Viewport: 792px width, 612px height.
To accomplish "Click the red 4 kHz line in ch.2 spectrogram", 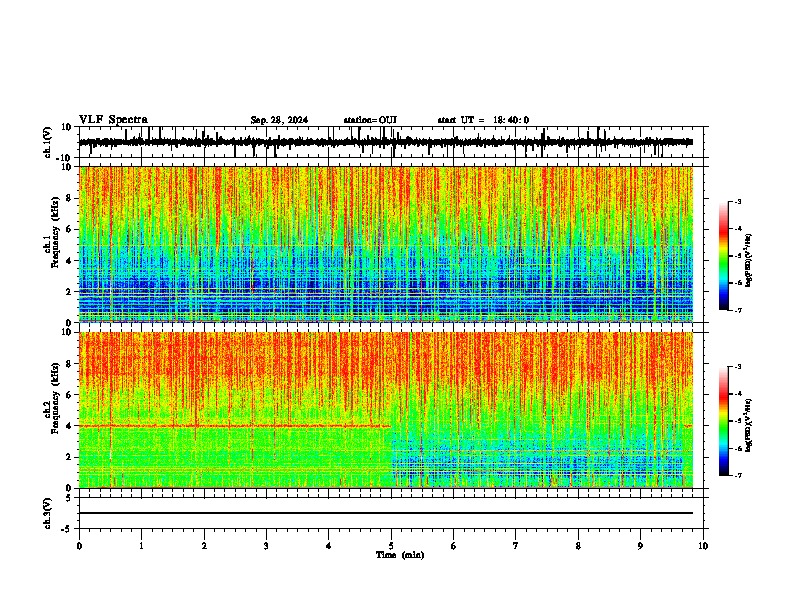I will click(x=235, y=426).
